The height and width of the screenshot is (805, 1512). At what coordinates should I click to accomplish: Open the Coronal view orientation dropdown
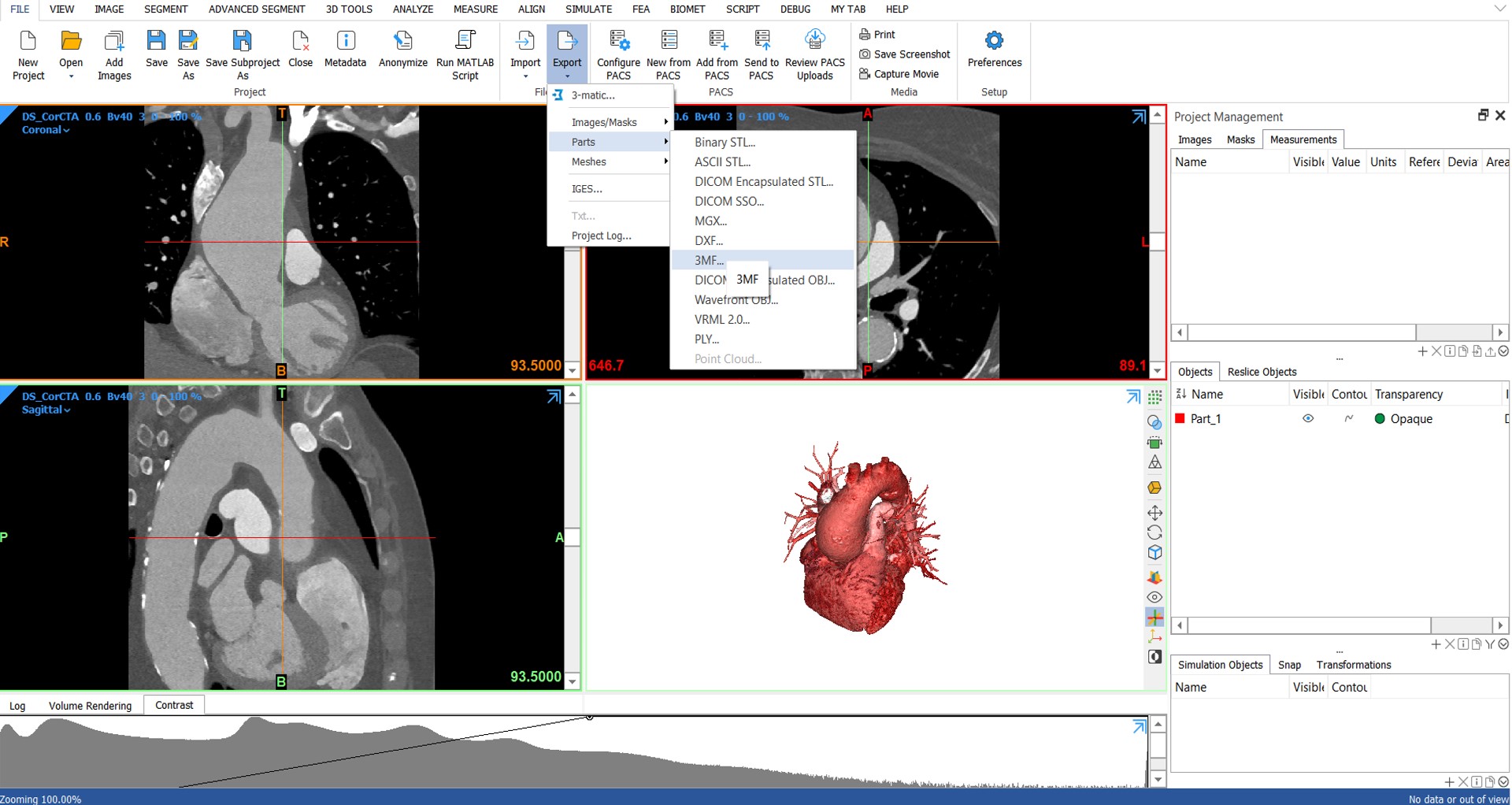coord(46,131)
